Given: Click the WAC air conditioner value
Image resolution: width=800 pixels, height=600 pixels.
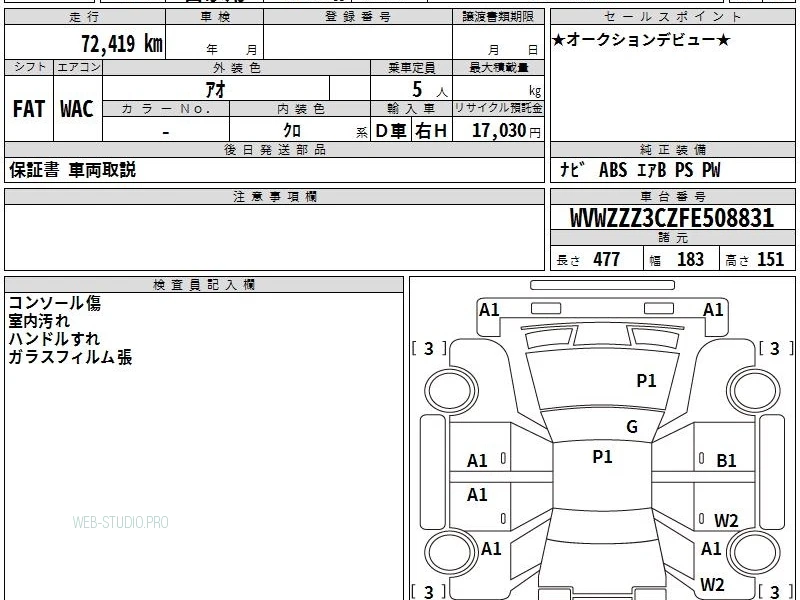Looking at the screenshot, I should [x=77, y=109].
